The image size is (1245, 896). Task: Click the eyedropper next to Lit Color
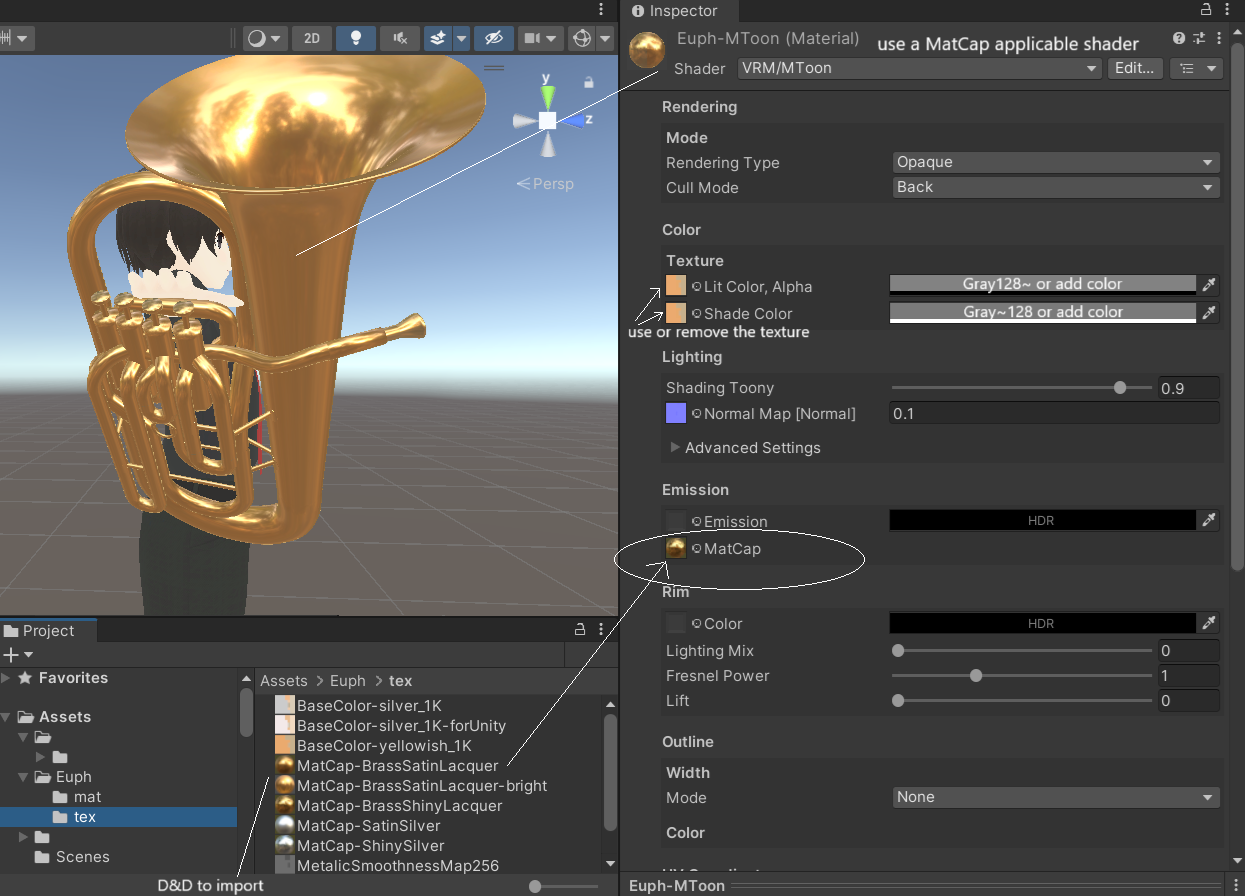pos(1208,283)
